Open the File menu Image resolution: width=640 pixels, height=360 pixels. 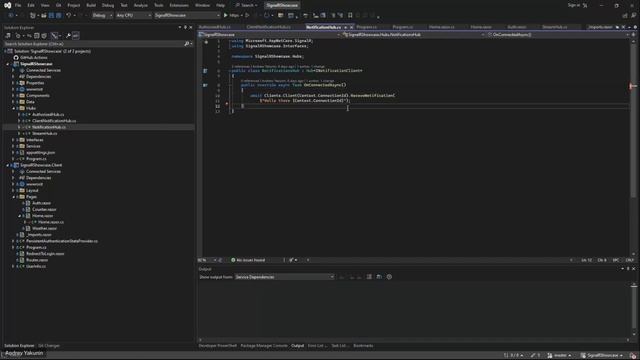coord(18,5)
